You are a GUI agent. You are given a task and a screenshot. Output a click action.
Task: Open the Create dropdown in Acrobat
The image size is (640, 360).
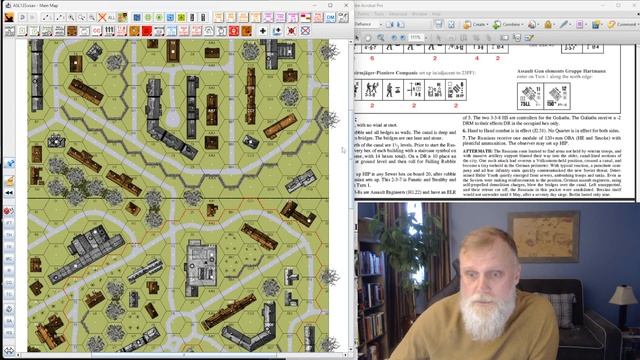pyautogui.click(x=476, y=24)
